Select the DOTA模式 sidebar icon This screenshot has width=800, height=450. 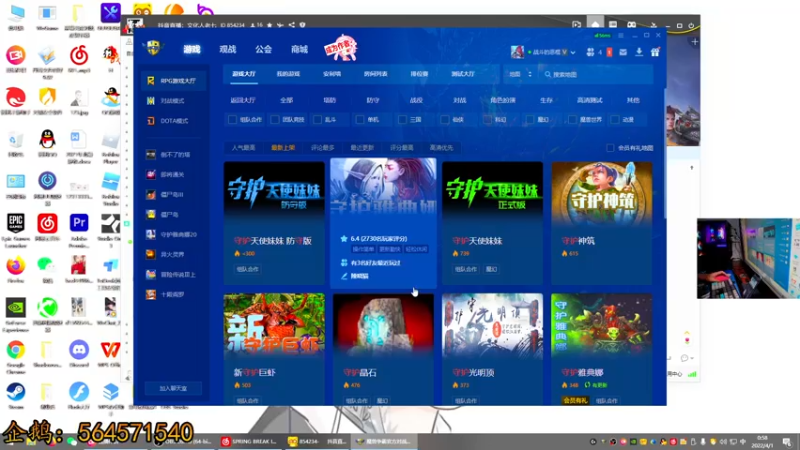point(151,121)
